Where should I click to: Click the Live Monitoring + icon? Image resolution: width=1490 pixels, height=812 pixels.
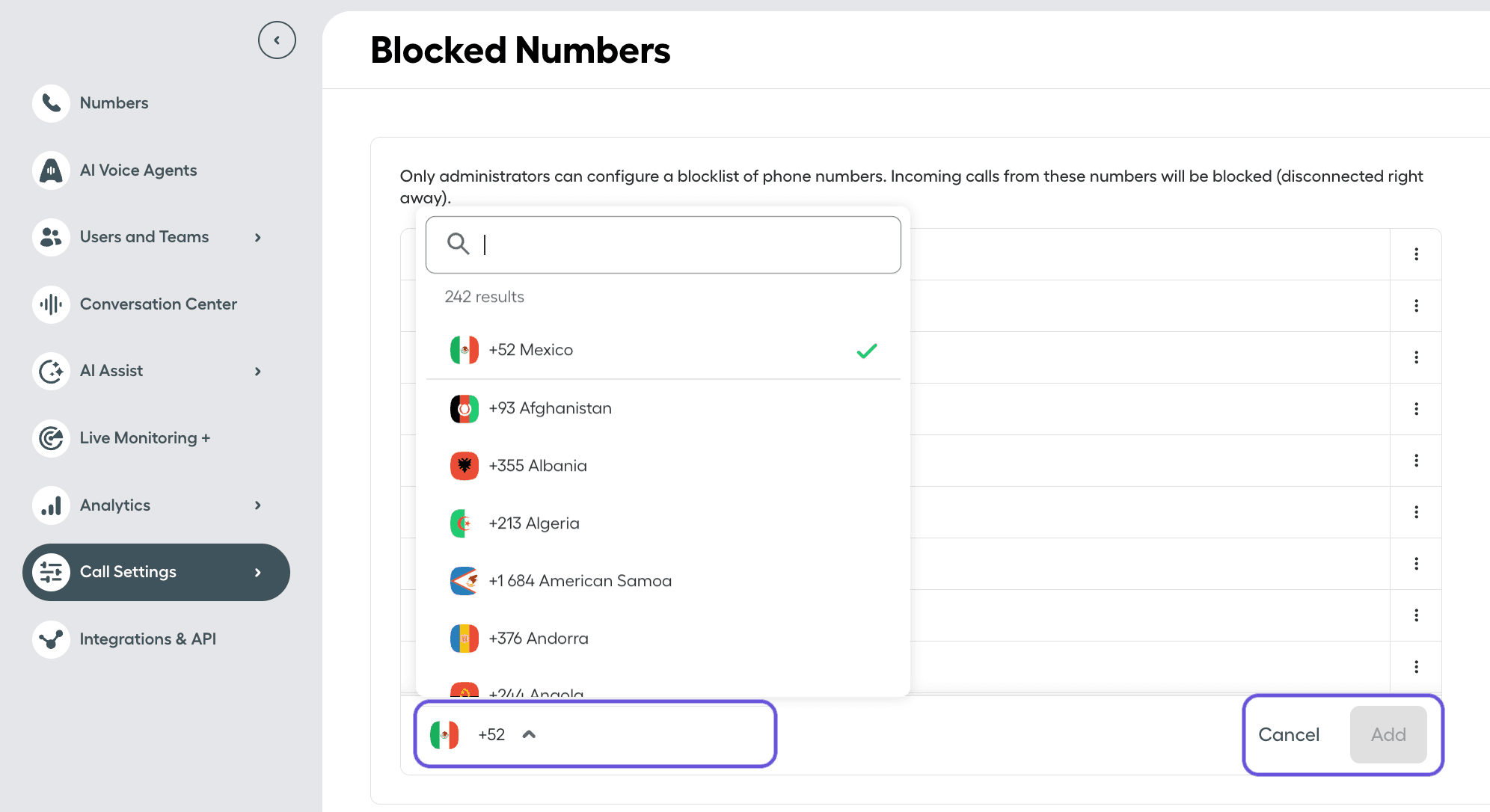(50, 438)
